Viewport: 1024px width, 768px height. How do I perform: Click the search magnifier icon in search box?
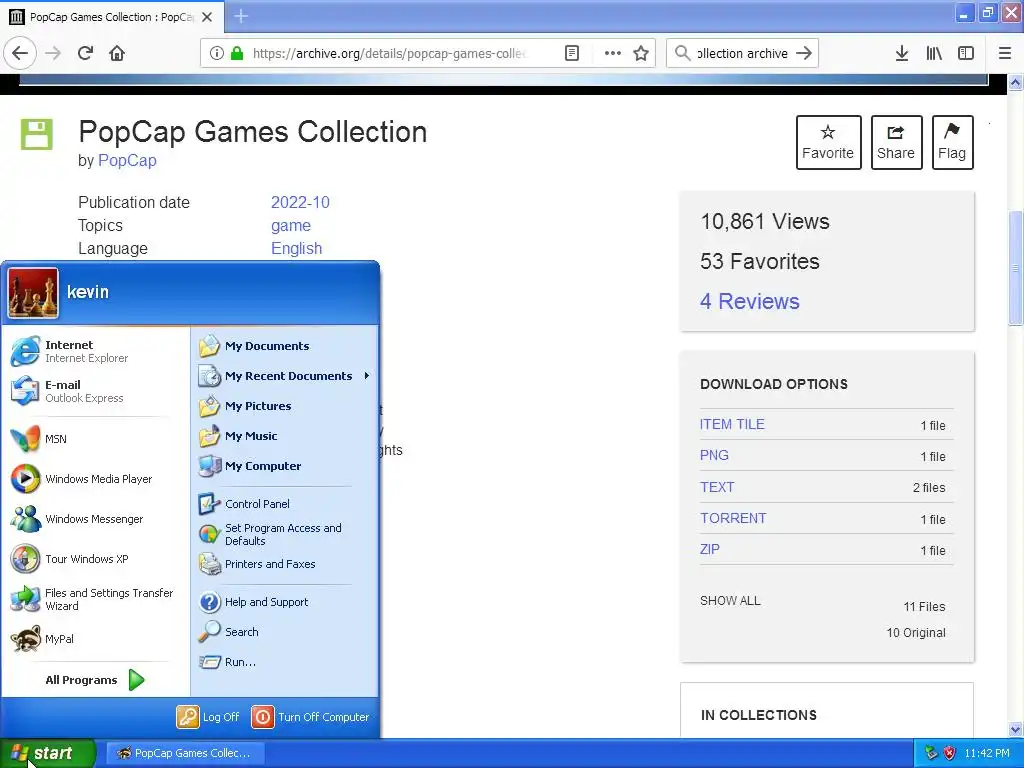[682, 53]
